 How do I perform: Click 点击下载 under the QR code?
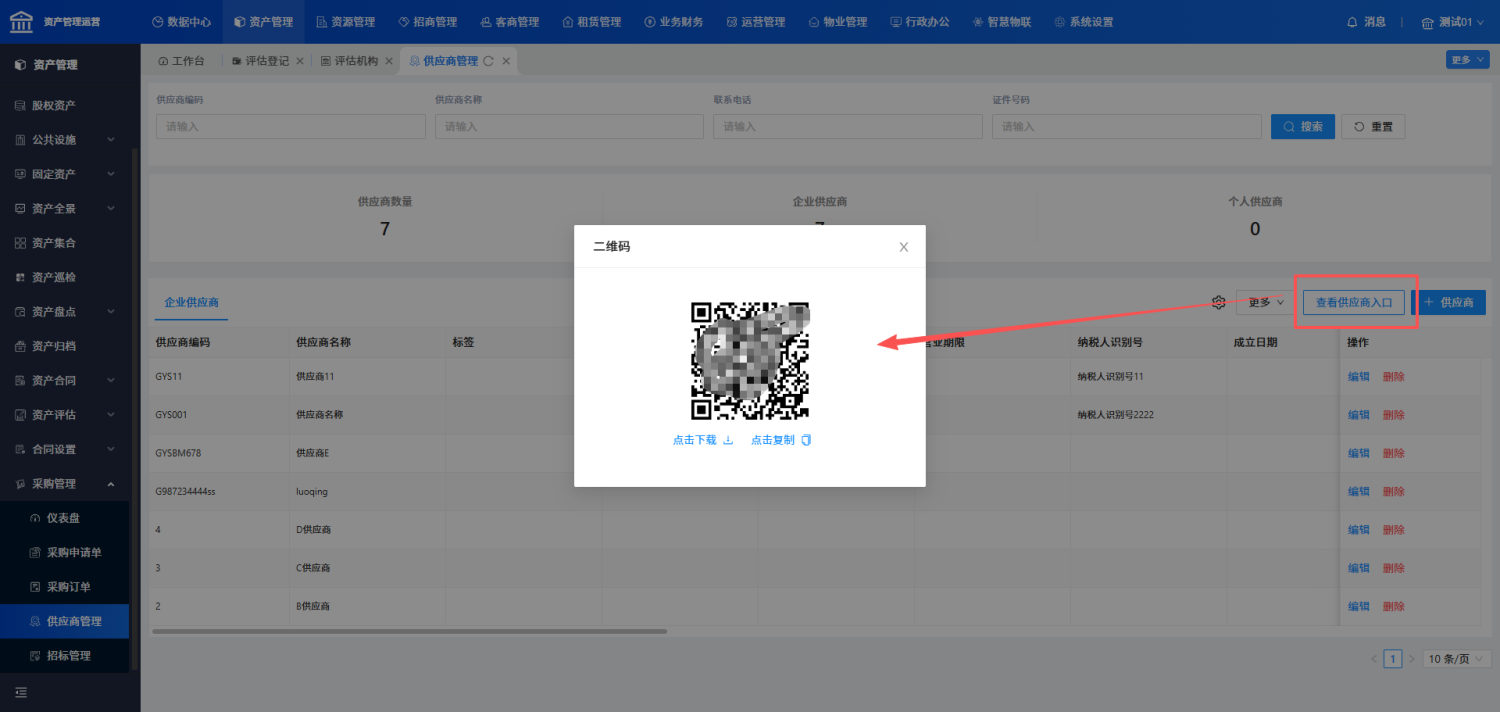point(703,440)
